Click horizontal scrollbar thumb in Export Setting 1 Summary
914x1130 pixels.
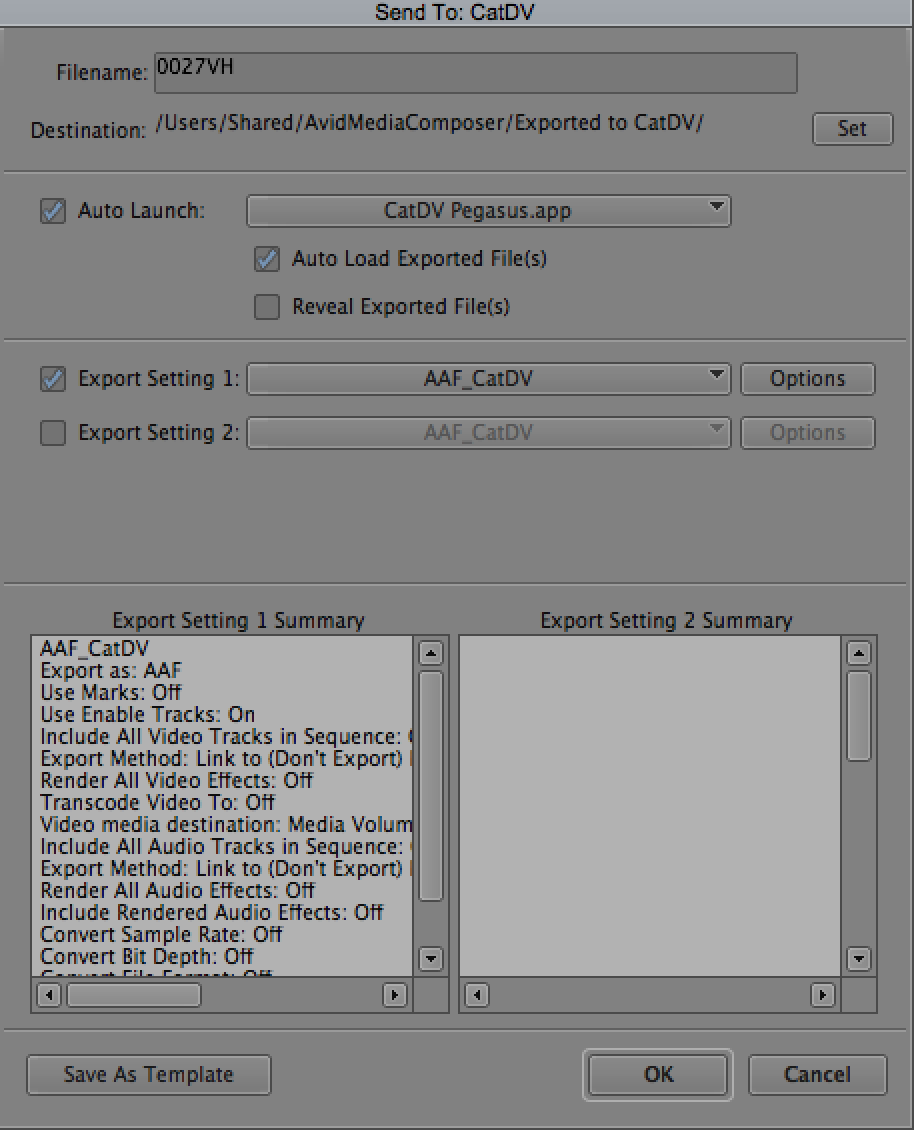pyautogui.click(x=133, y=995)
